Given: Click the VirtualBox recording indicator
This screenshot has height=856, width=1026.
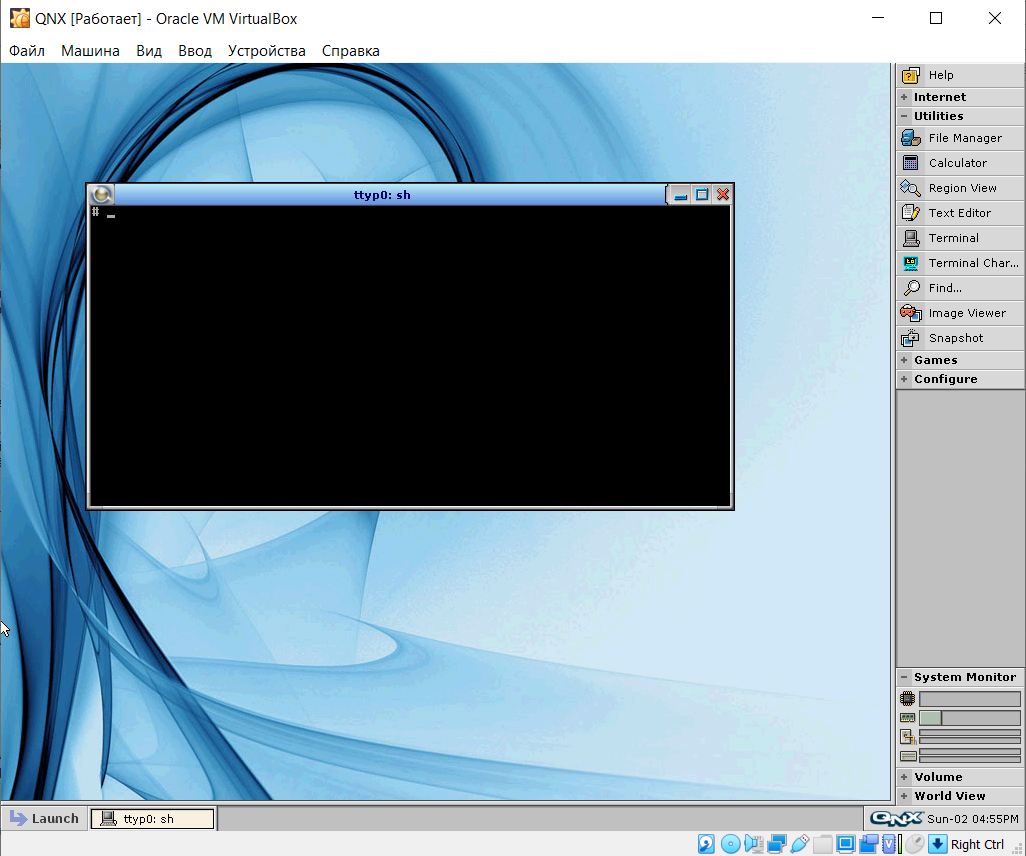Looking at the screenshot, I should click(x=868, y=844).
